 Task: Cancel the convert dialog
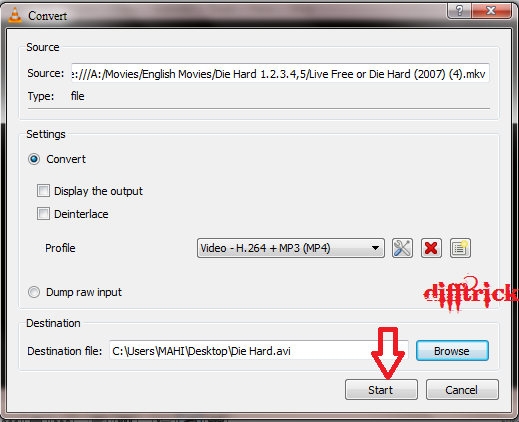462,390
